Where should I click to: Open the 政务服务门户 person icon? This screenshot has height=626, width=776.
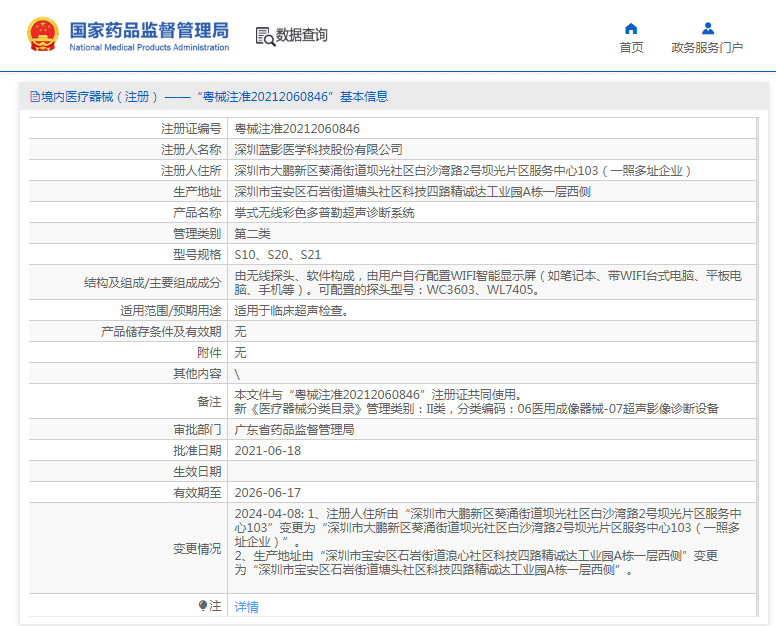tap(708, 29)
